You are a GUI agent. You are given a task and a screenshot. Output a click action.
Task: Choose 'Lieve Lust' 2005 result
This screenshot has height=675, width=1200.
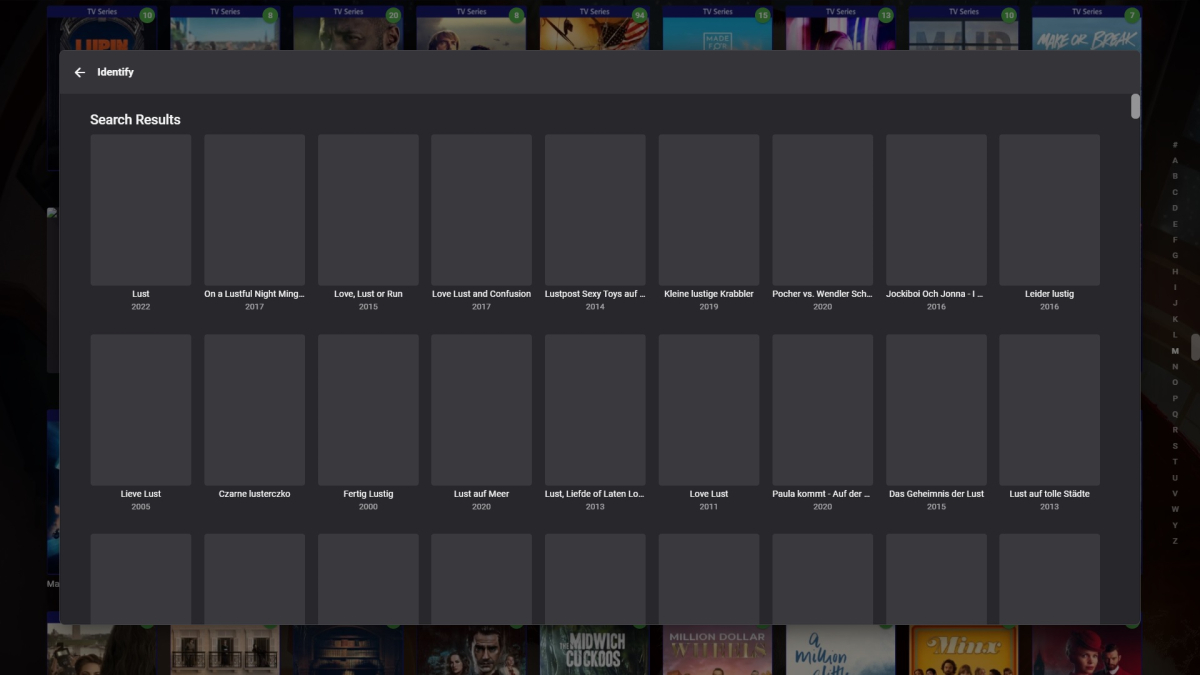click(x=140, y=410)
